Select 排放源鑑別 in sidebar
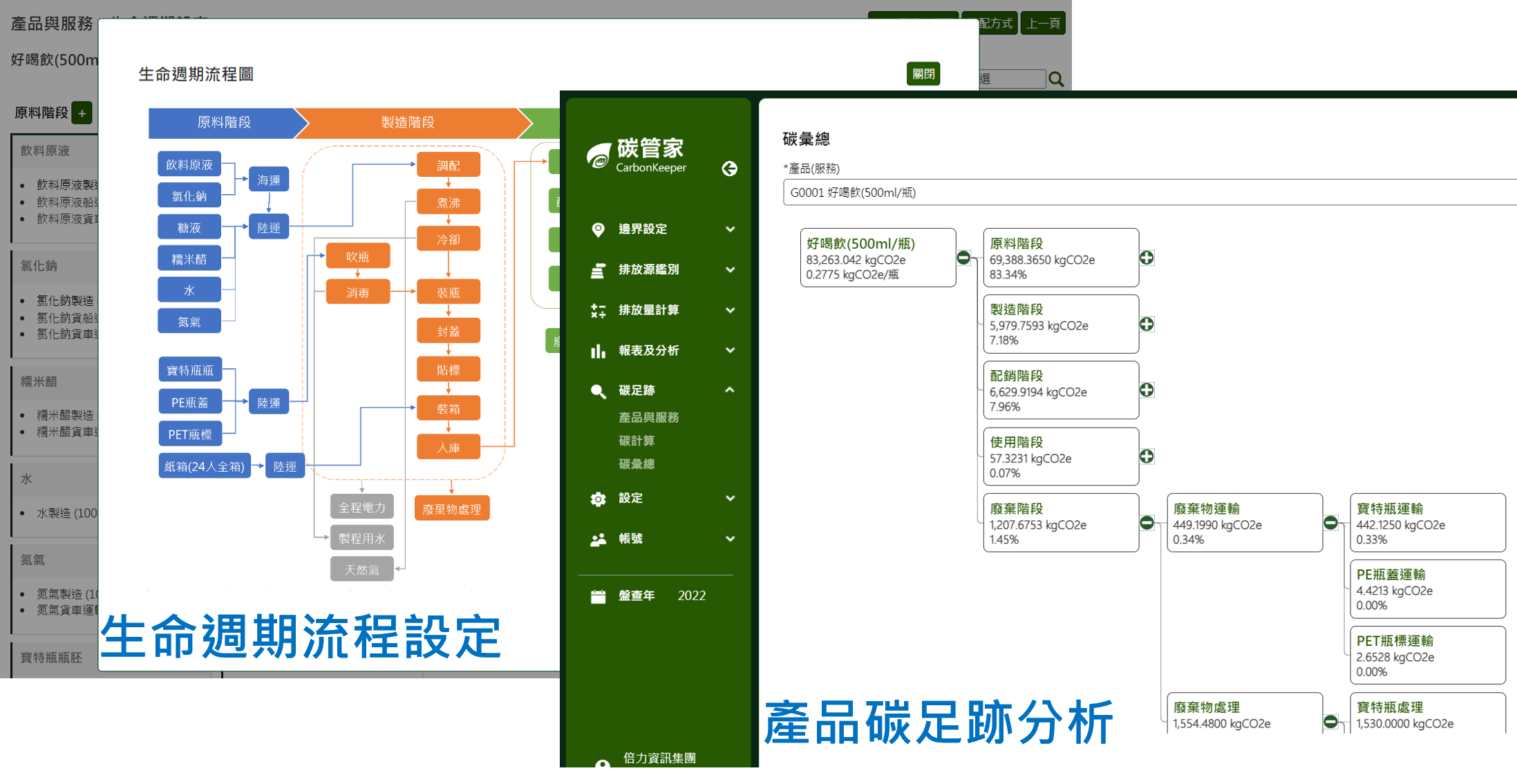Viewport: 1517px width, 784px height. point(648,269)
